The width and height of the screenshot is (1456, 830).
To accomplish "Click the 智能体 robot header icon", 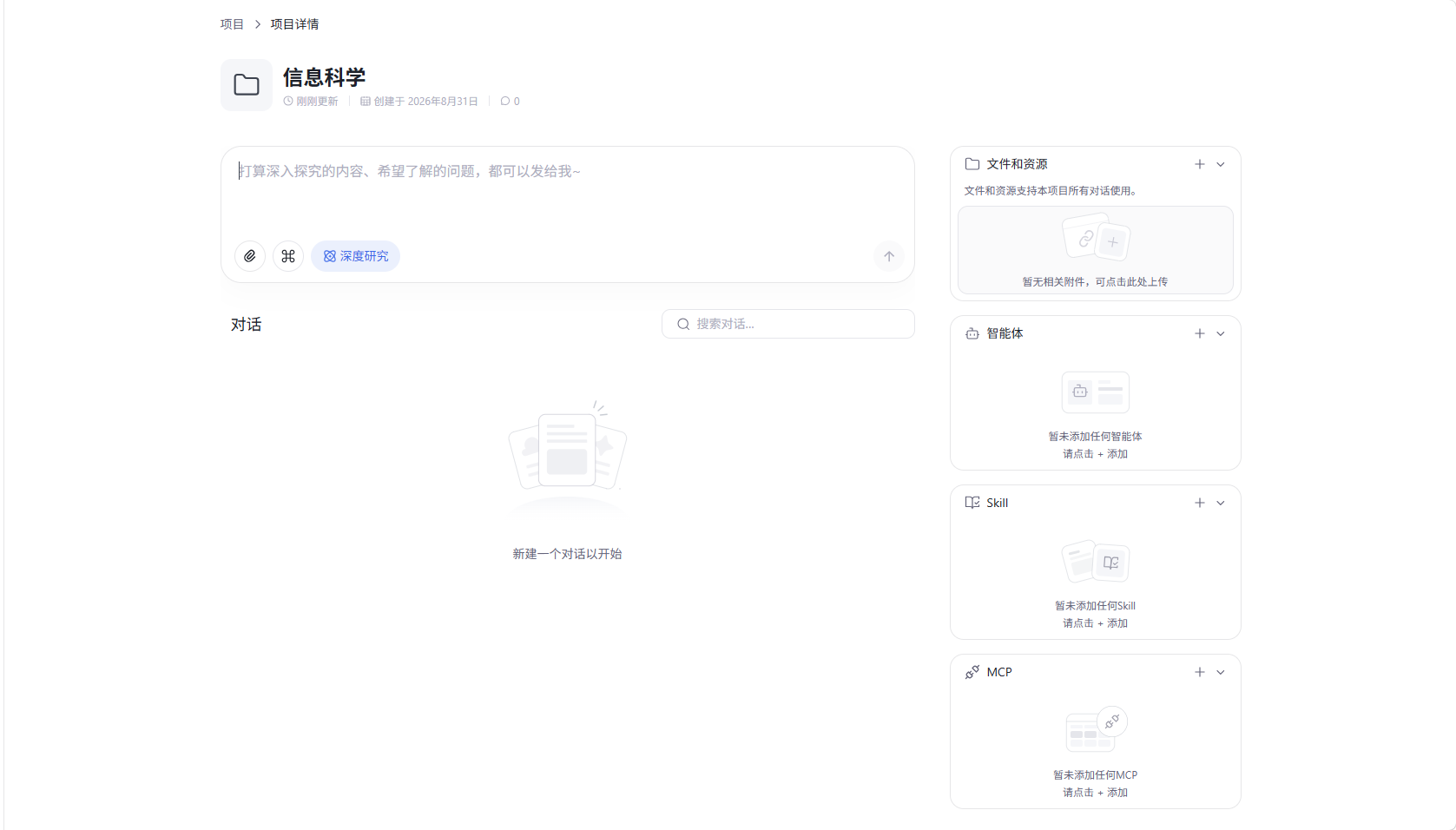I will click(972, 333).
